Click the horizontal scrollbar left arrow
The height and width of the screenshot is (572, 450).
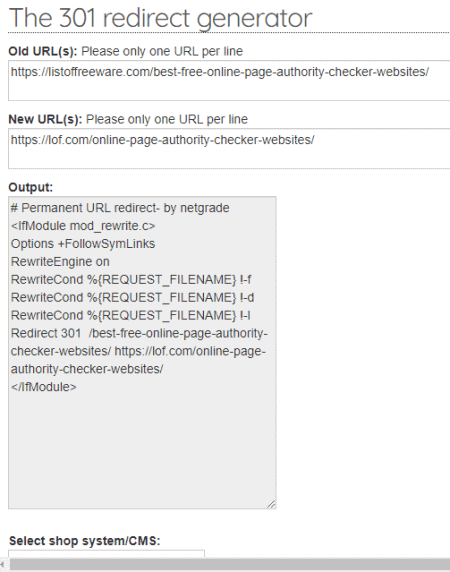point(3,564)
